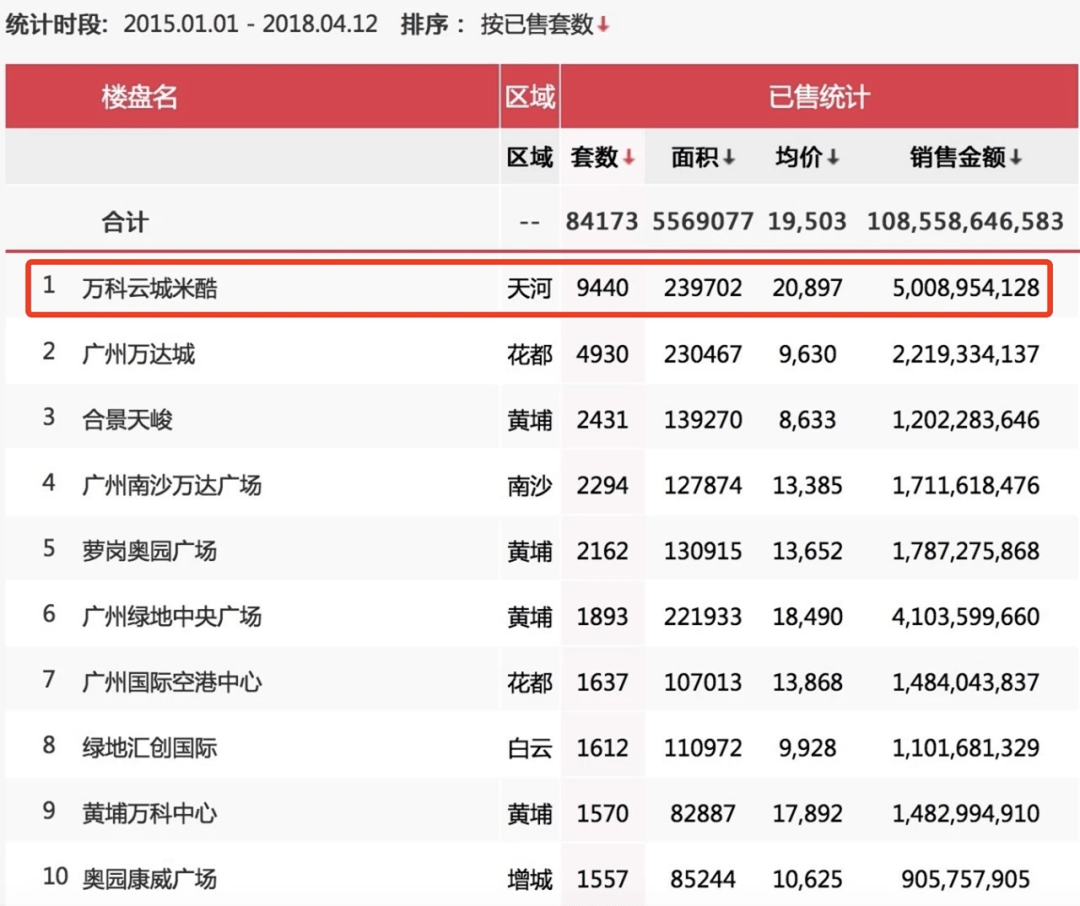Viewport: 1080px width, 906px height.
Task: Click the 统计时段 label
Action: click(x=56, y=25)
